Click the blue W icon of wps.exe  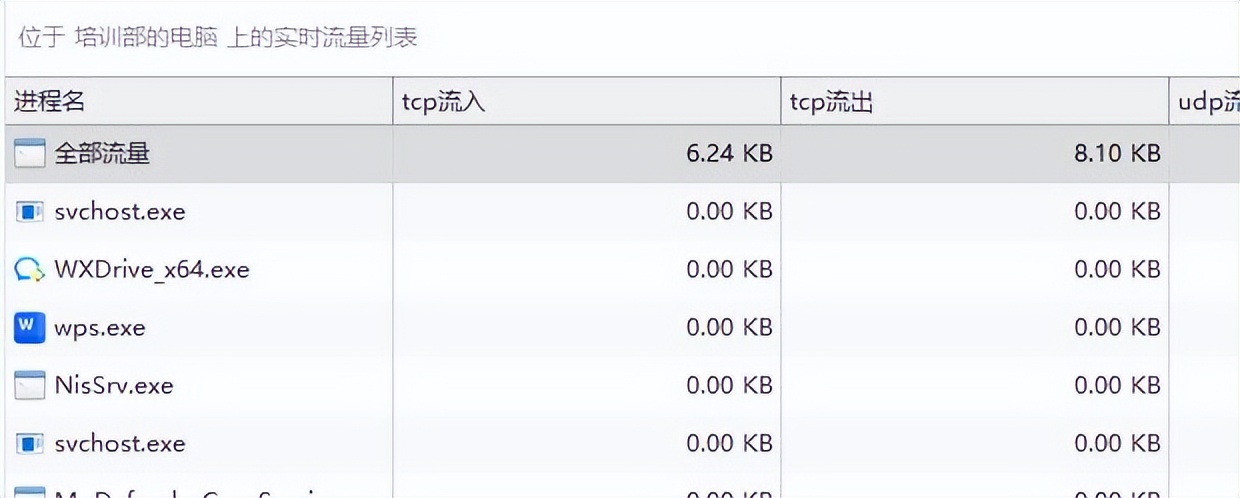coord(29,327)
